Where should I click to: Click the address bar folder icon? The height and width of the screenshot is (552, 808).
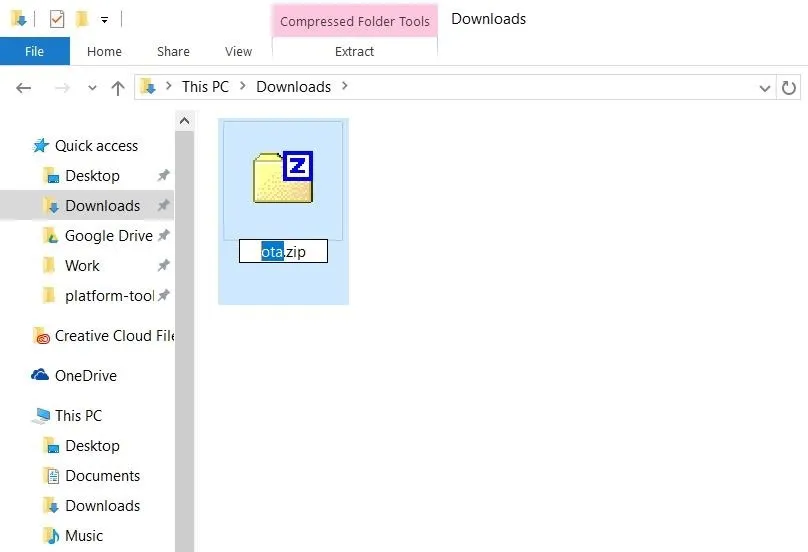coord(148,87)
